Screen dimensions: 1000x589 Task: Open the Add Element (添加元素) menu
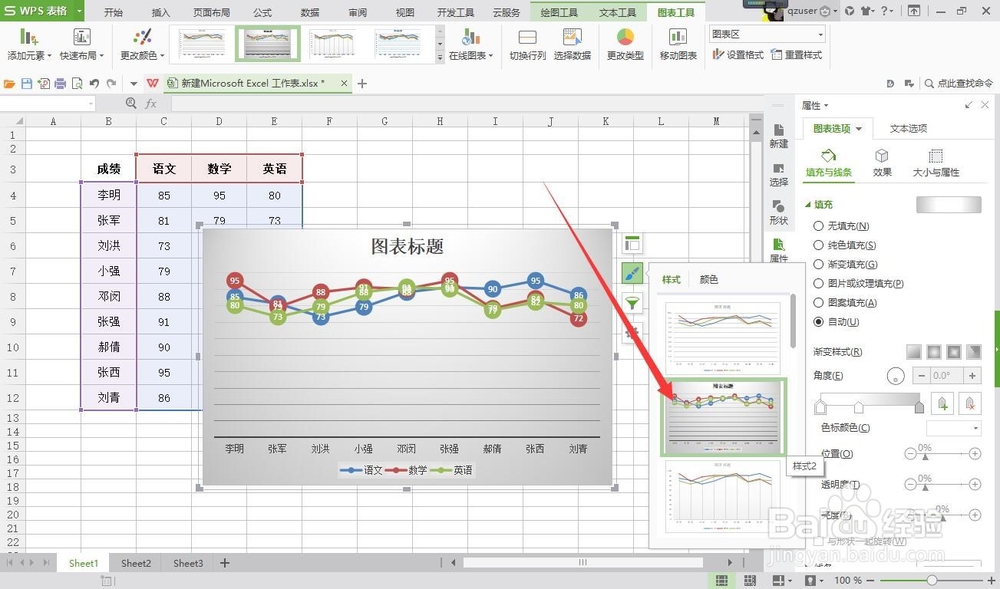(x=29, y=44)
